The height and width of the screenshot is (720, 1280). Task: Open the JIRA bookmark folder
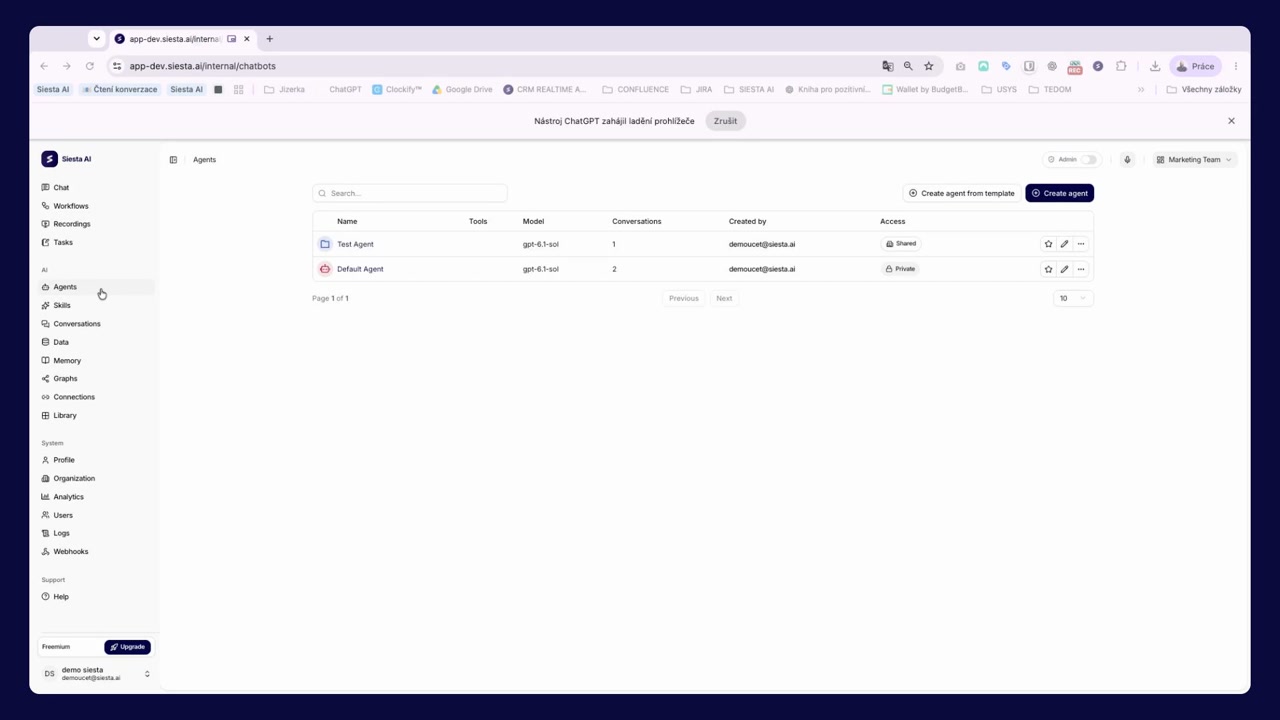coord(697,89)
